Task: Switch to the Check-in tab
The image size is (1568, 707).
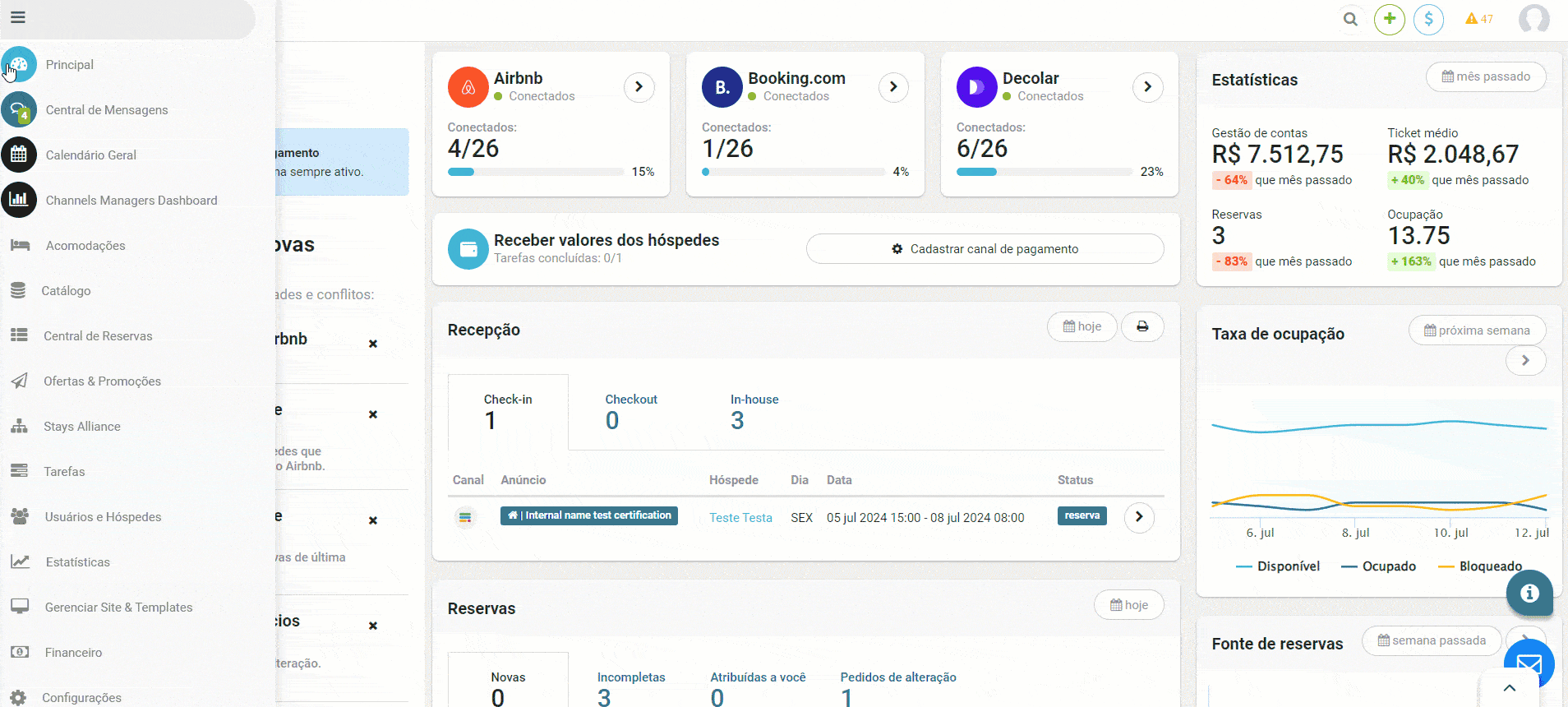Action: (x=508, y=412)
